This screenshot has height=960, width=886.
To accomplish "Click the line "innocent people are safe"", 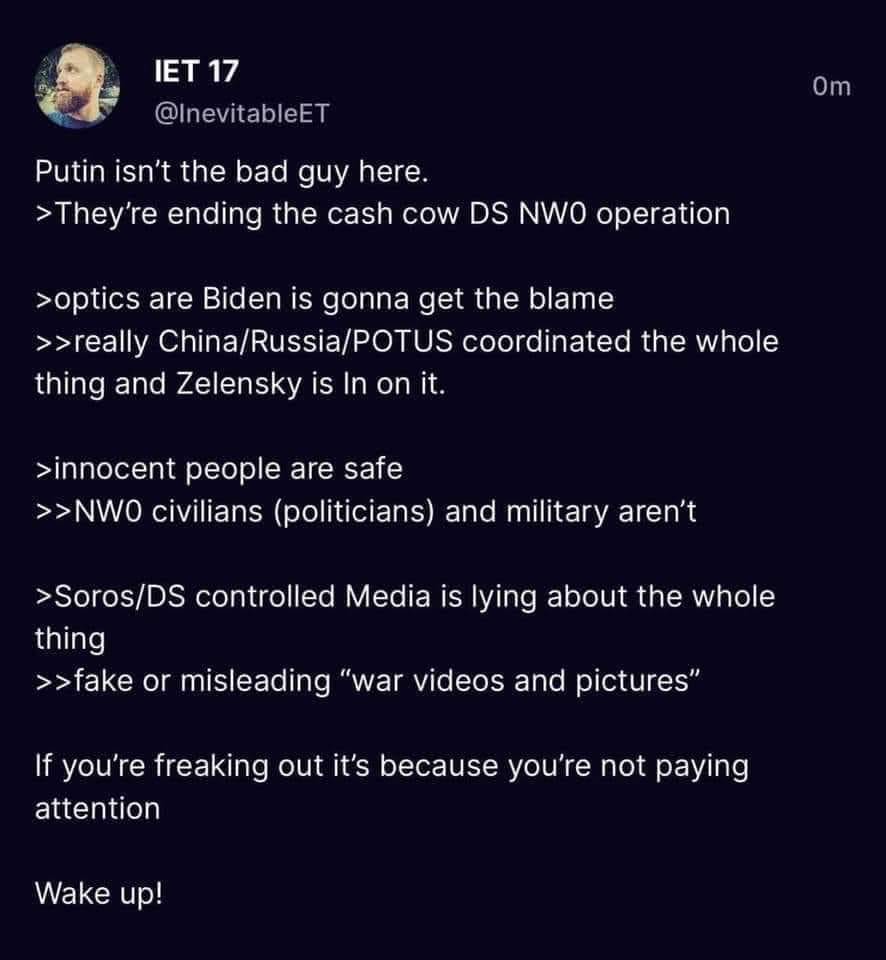I will (219, 469).
